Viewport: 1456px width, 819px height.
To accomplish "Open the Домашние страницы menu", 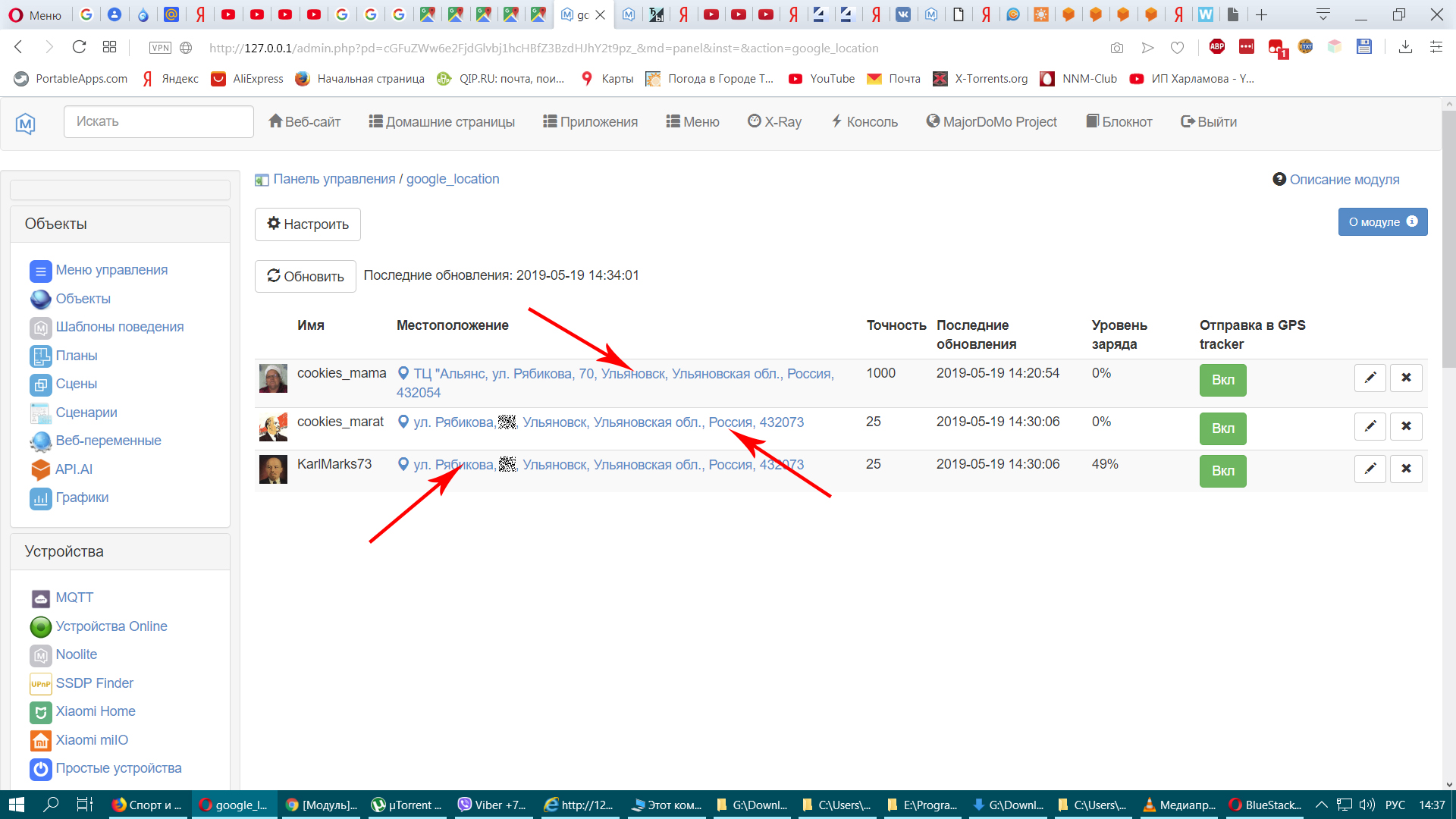I will (x=441, y=122).
